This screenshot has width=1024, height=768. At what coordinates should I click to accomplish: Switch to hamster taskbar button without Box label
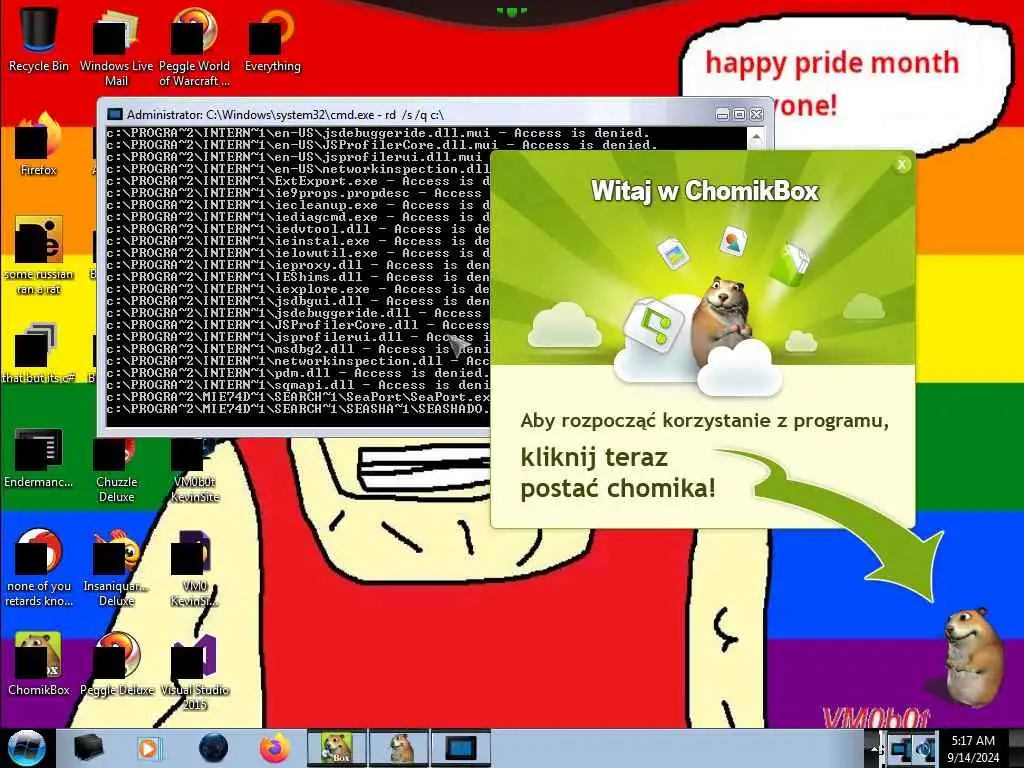(x=398, y=748)
